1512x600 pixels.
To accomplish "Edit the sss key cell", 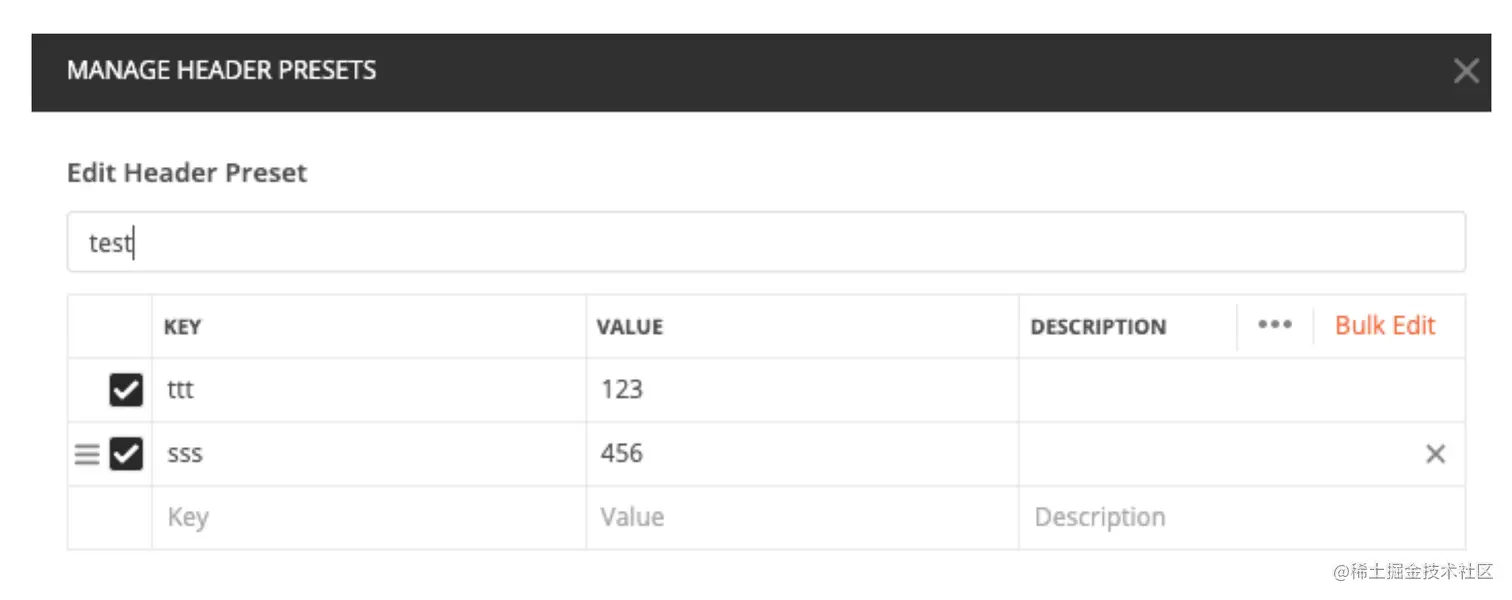I will pos(368,454).
